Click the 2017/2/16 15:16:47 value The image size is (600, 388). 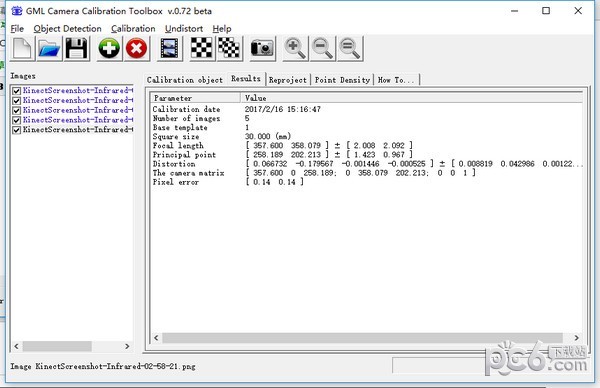pyautogui.click(x=283, y=109)
